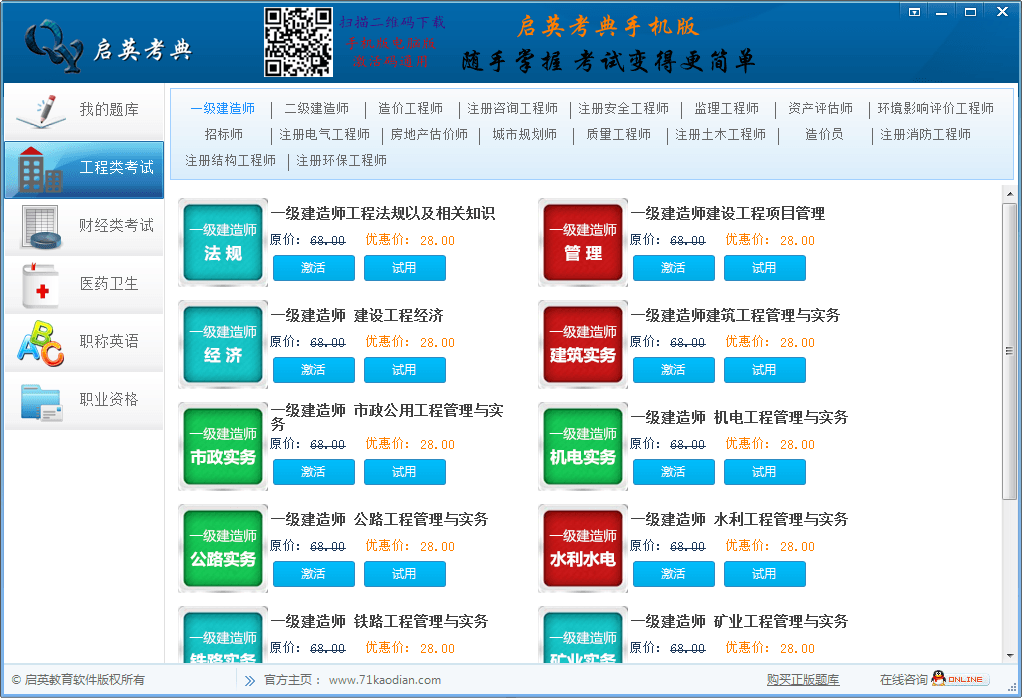Open the 造价员 tab
The height and width of the screenshot is (698, 1022).
[825, 134]
